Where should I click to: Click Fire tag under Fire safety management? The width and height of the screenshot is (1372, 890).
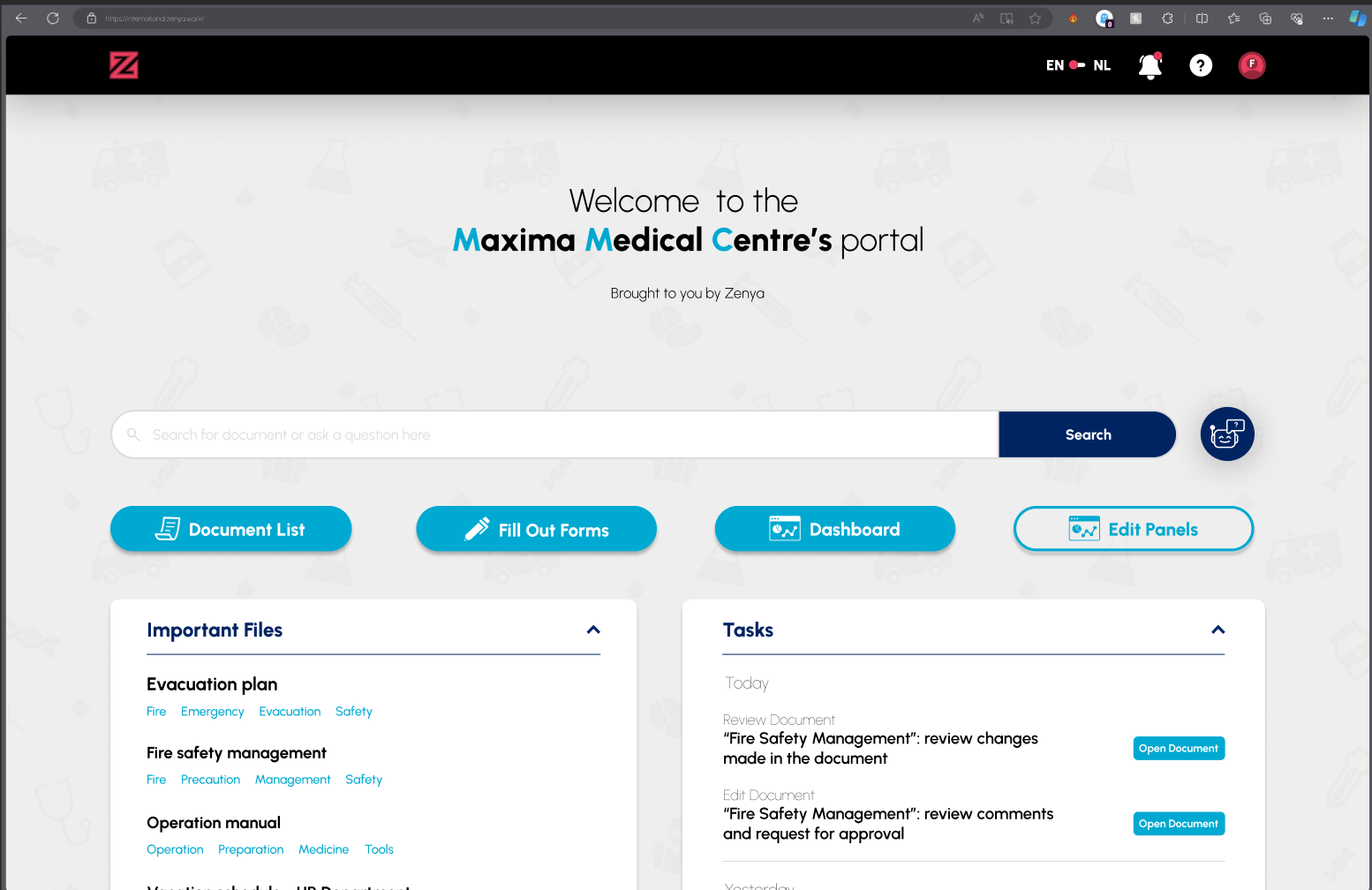pyautogui.click(x=156, y=780)
